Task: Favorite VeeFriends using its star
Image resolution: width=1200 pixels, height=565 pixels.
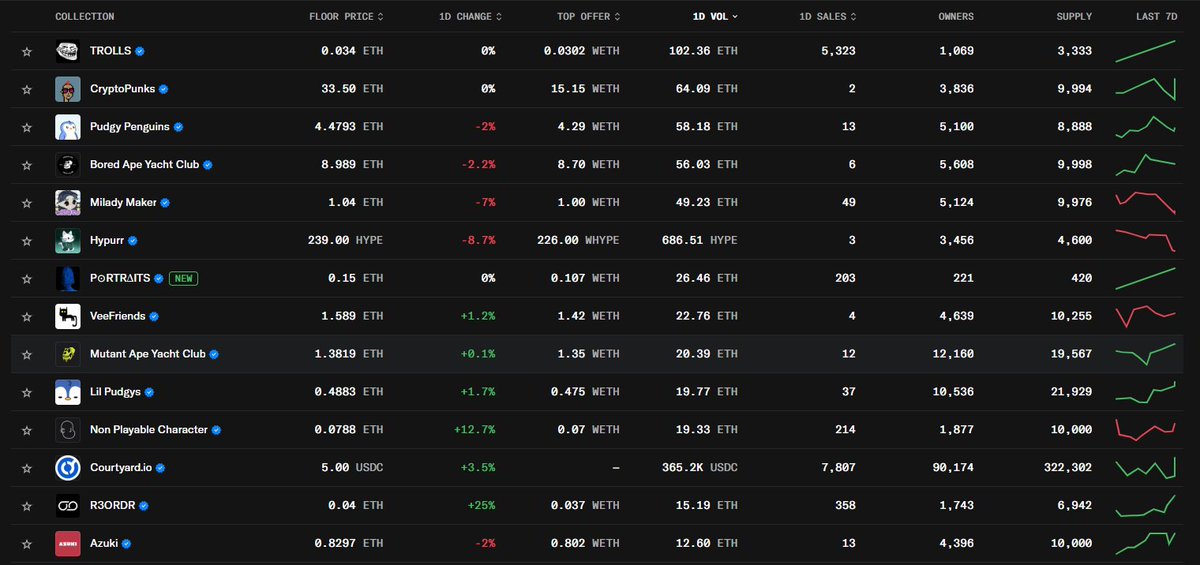Action: click(x=27, y=316)
